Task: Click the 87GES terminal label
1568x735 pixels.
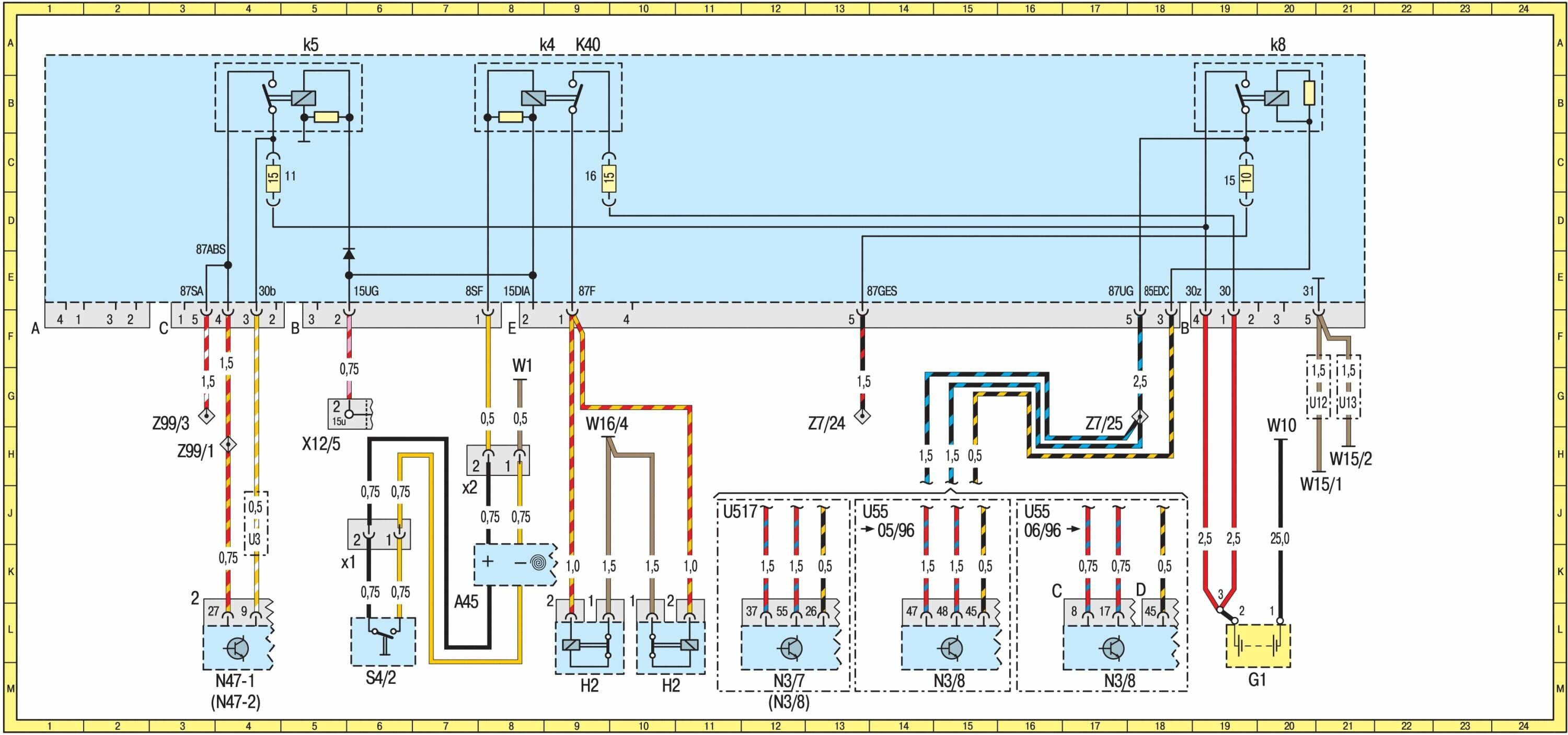Action: pos(882,291)
